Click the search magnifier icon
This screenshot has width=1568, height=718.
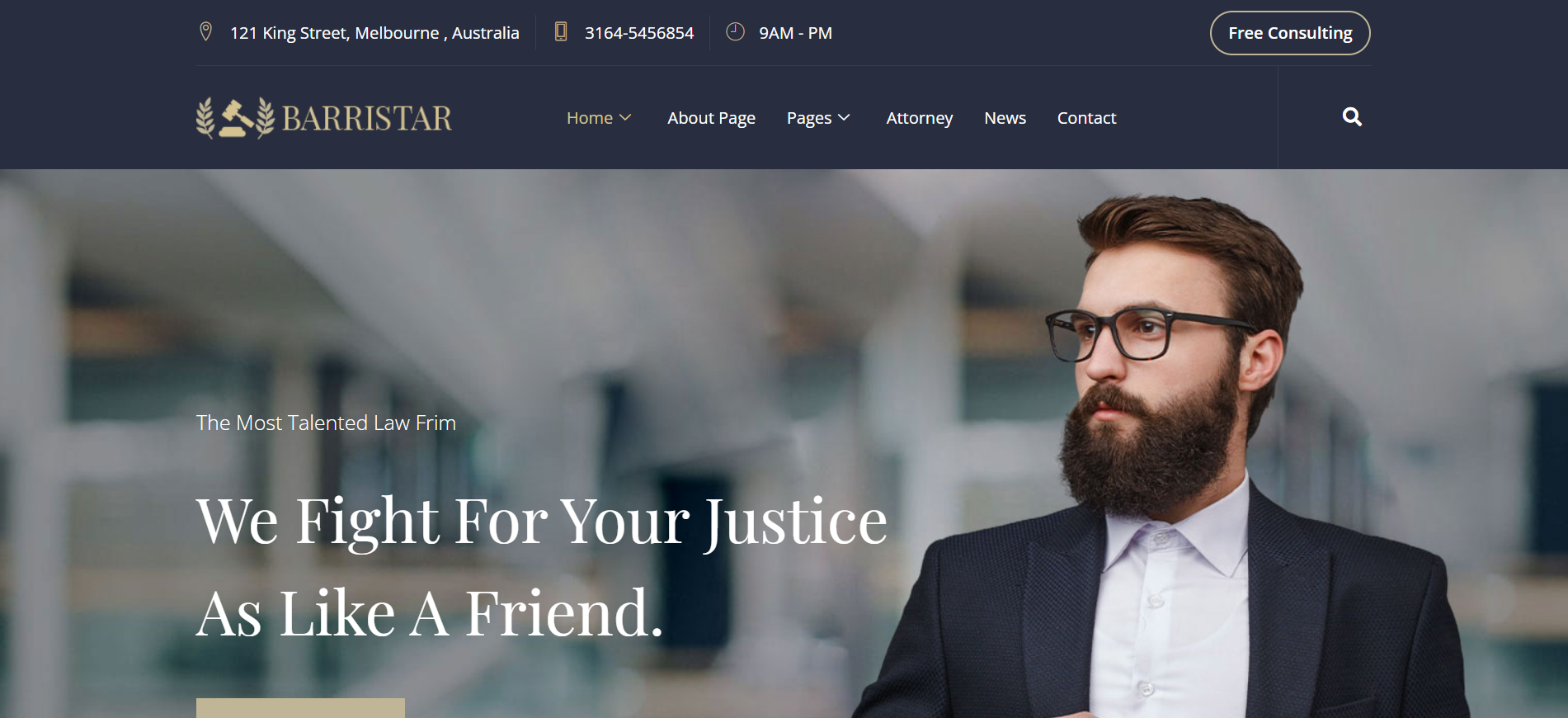pyautogui.click(x=1352, y=117)
